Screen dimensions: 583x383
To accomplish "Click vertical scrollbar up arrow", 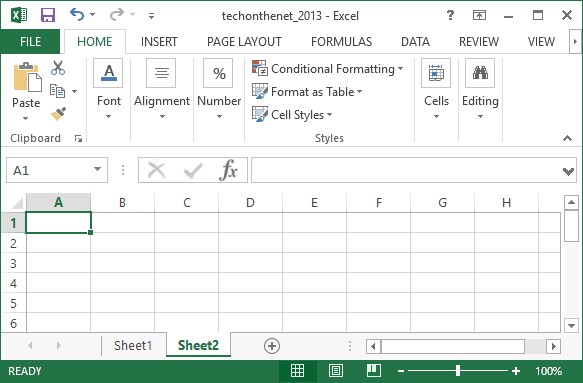I will click(x=571, y=203).
